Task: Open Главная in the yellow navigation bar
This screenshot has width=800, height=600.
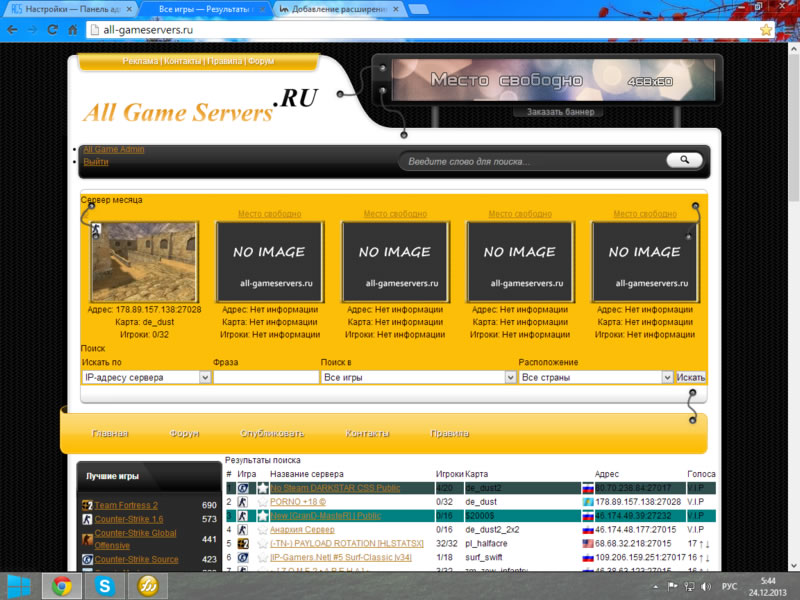Action: [109, 433]
